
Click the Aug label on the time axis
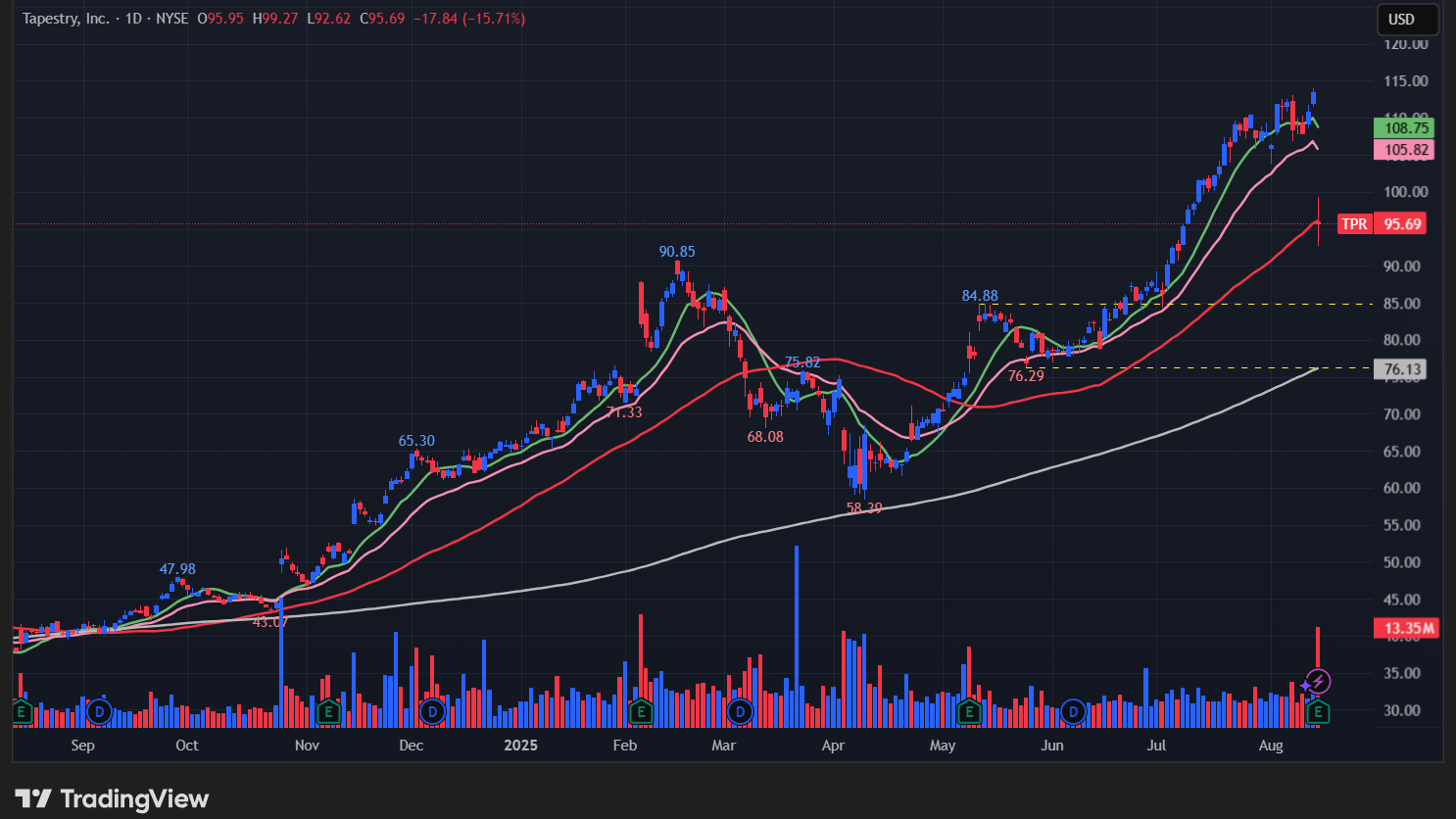point(1271,746)
